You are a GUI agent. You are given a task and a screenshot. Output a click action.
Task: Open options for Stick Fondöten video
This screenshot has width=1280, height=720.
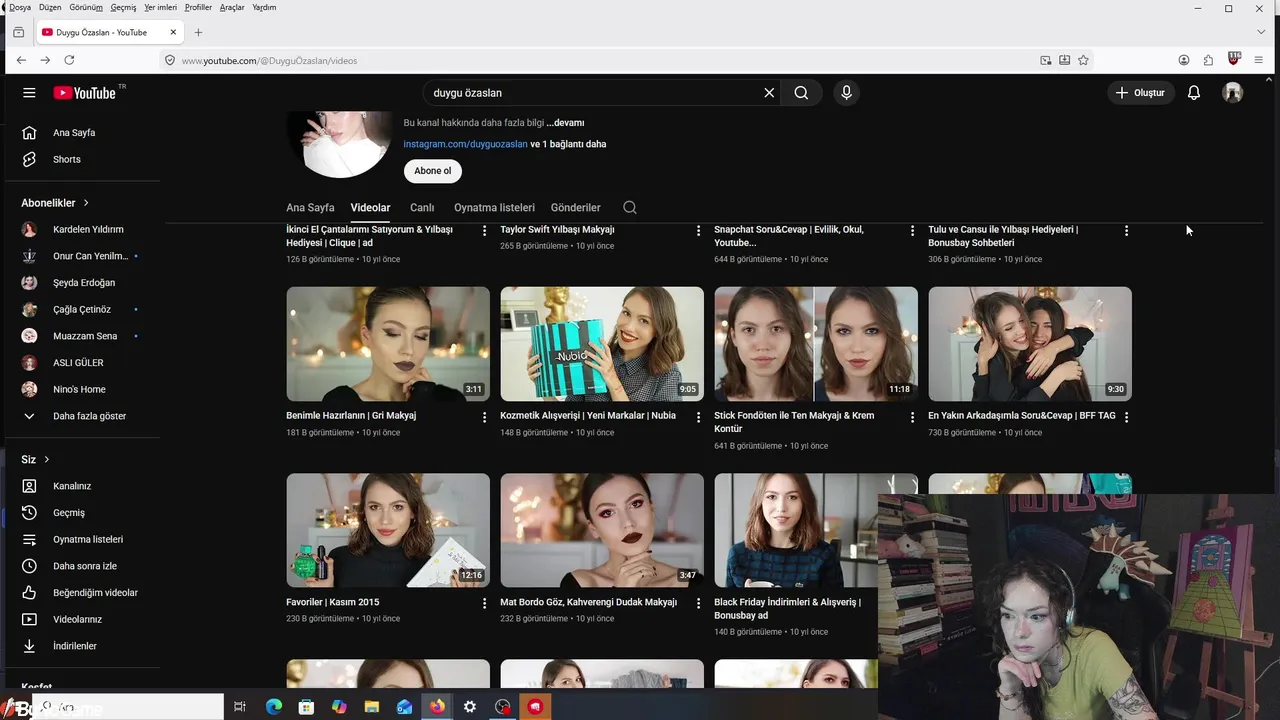click(x=912, y=417)
